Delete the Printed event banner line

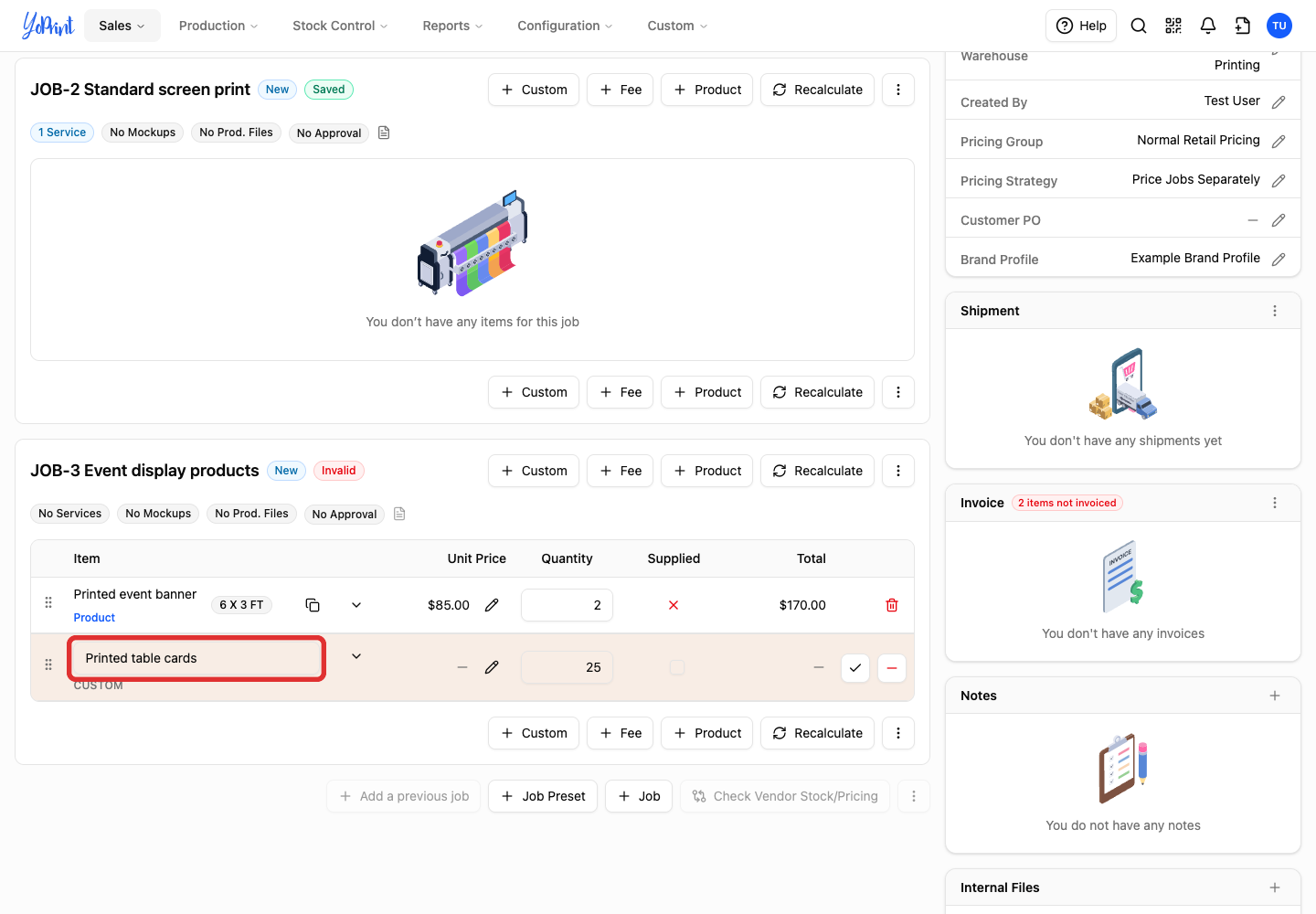pyautogui.click(x=892, y=605)
